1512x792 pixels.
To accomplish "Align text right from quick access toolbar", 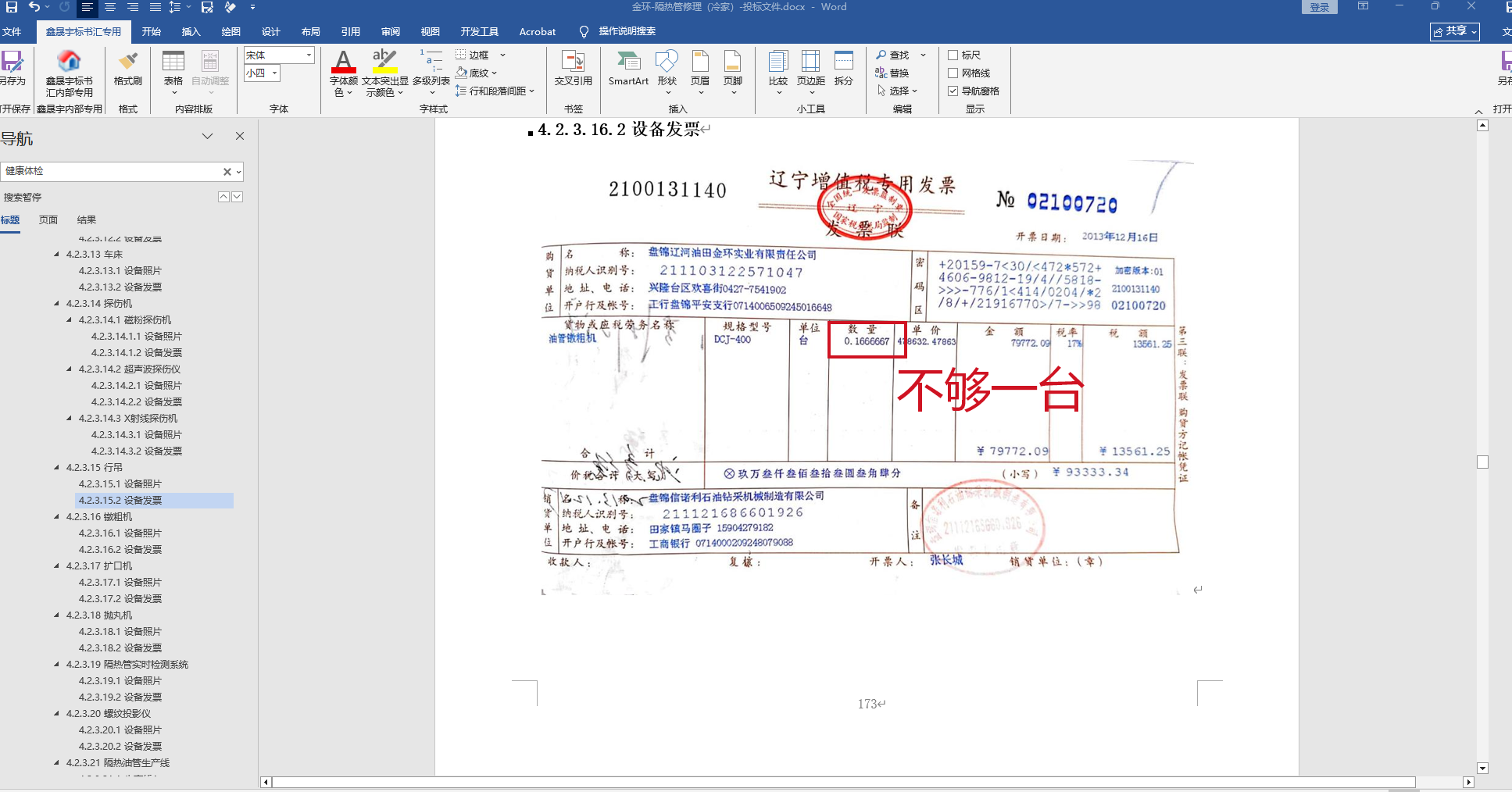I will (x=132, y=7).
